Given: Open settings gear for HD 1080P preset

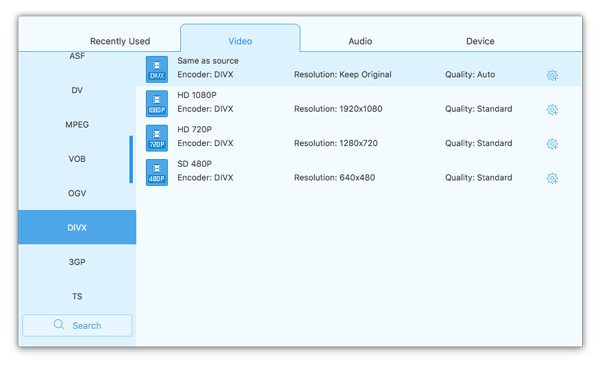Looking at the screenshot, I should pos(552,109).
